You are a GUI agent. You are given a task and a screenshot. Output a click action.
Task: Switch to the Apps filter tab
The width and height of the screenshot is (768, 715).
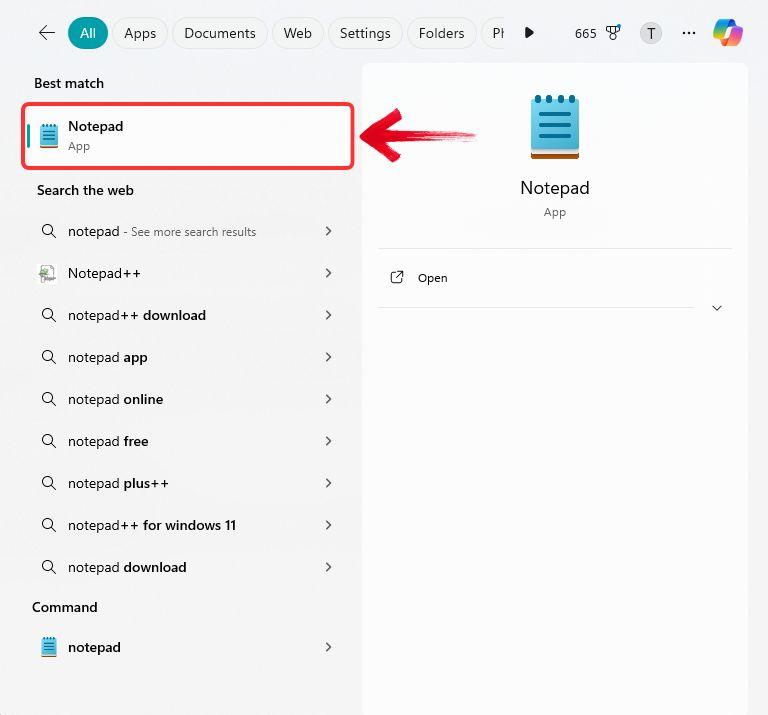[140, 33]
